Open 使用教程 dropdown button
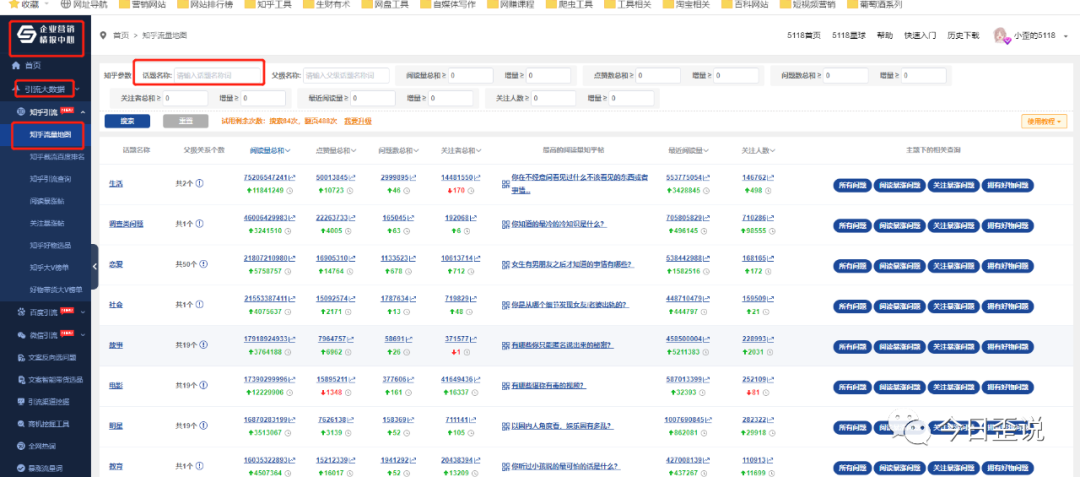 1044,121
